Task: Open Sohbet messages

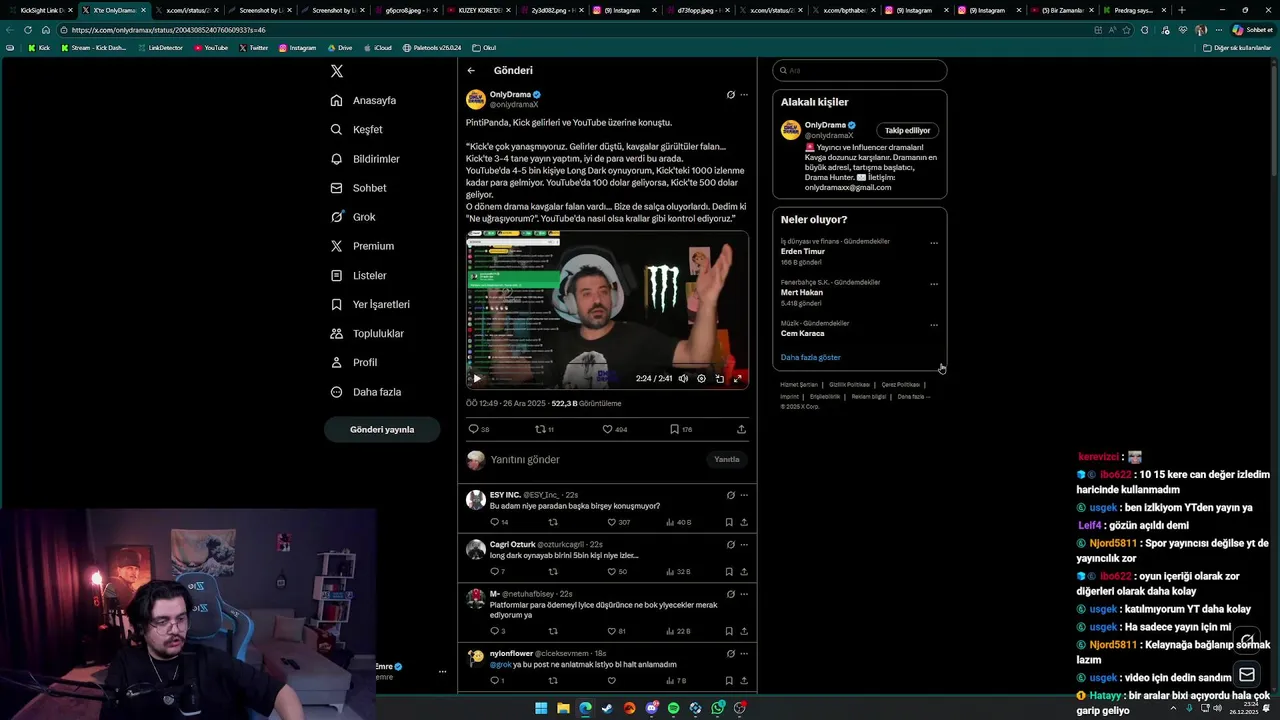Action: tap(358, 188)
